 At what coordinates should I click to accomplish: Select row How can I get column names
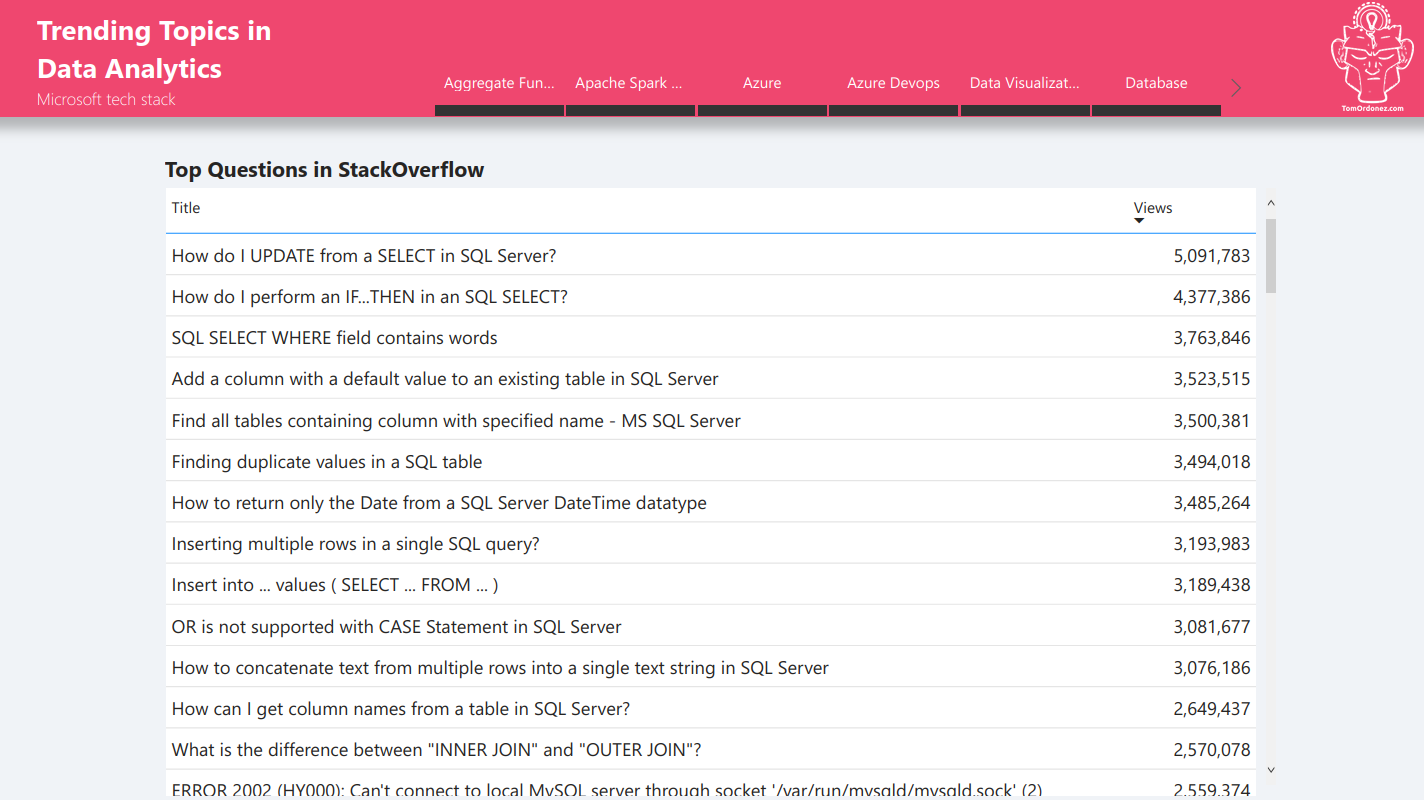coord(711,708)
